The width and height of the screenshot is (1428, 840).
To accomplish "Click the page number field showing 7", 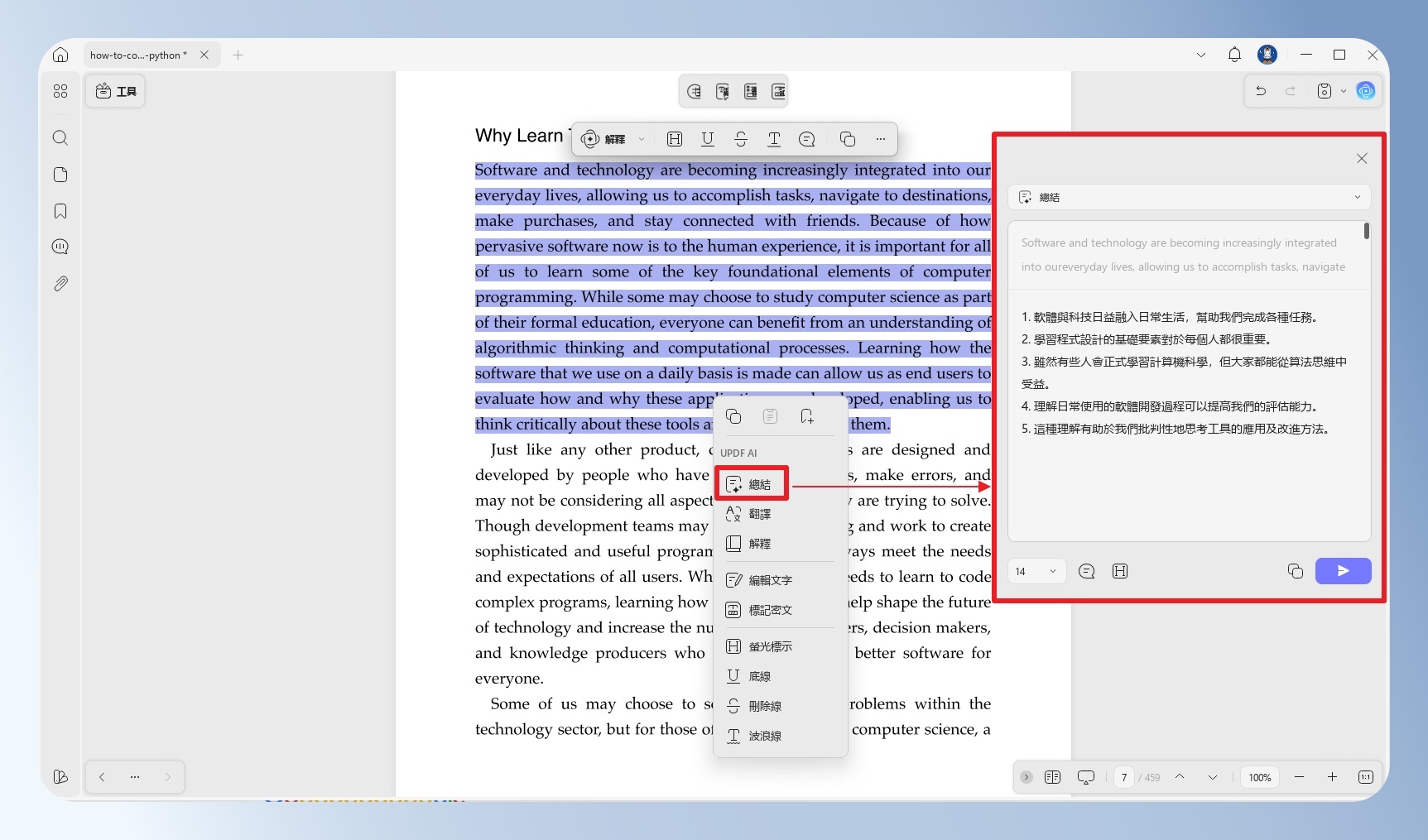I will [x=1123, y=777].
